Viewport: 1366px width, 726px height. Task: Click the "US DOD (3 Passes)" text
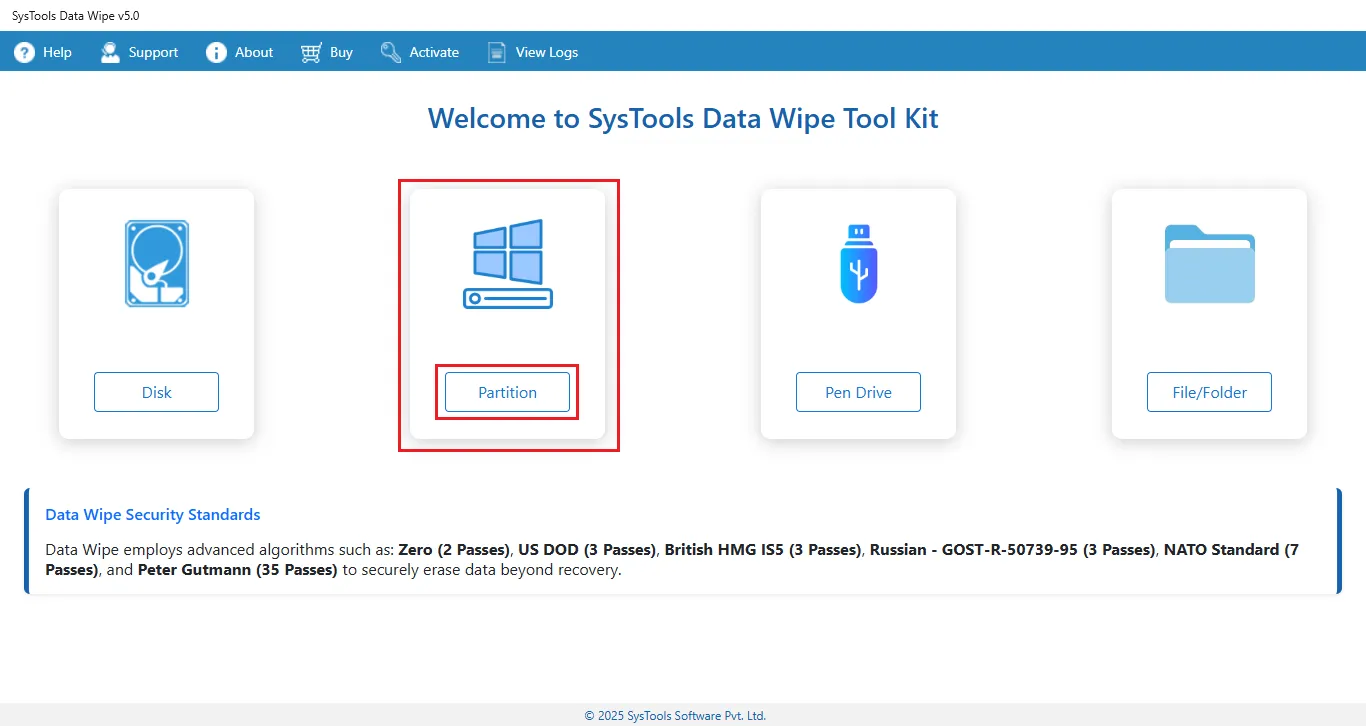pyautogui.click(x=588, y=549)
